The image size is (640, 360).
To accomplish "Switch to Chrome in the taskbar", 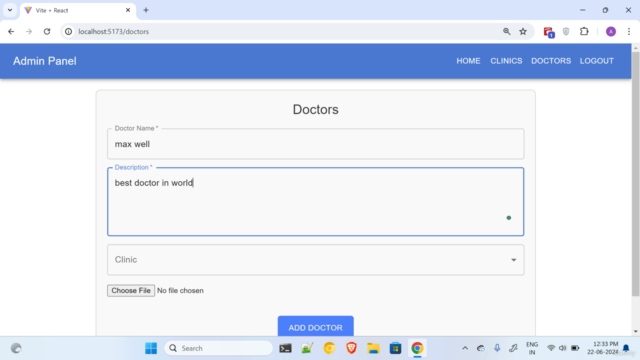I will [417, 348].
